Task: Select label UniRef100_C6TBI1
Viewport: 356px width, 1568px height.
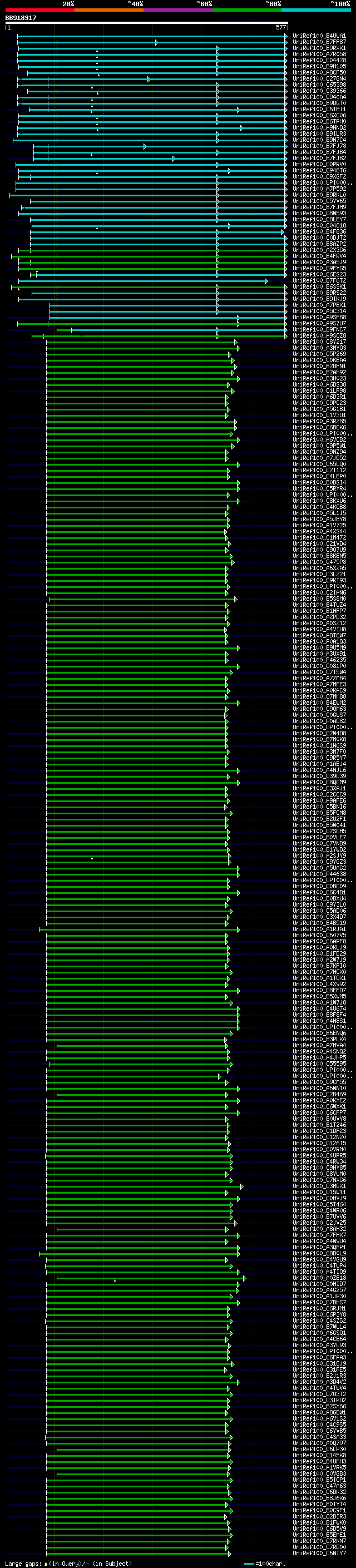Action: pos(319,110)
